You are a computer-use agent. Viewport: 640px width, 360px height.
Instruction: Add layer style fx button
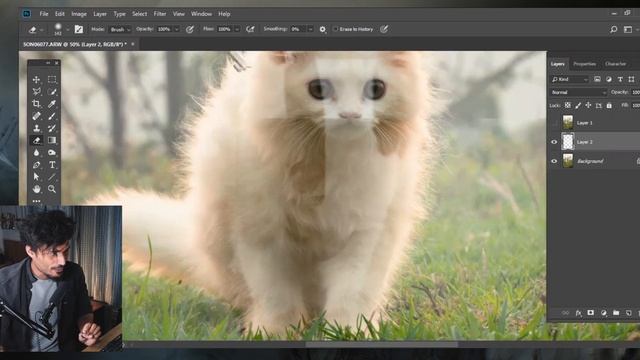(x=578, y=313)
